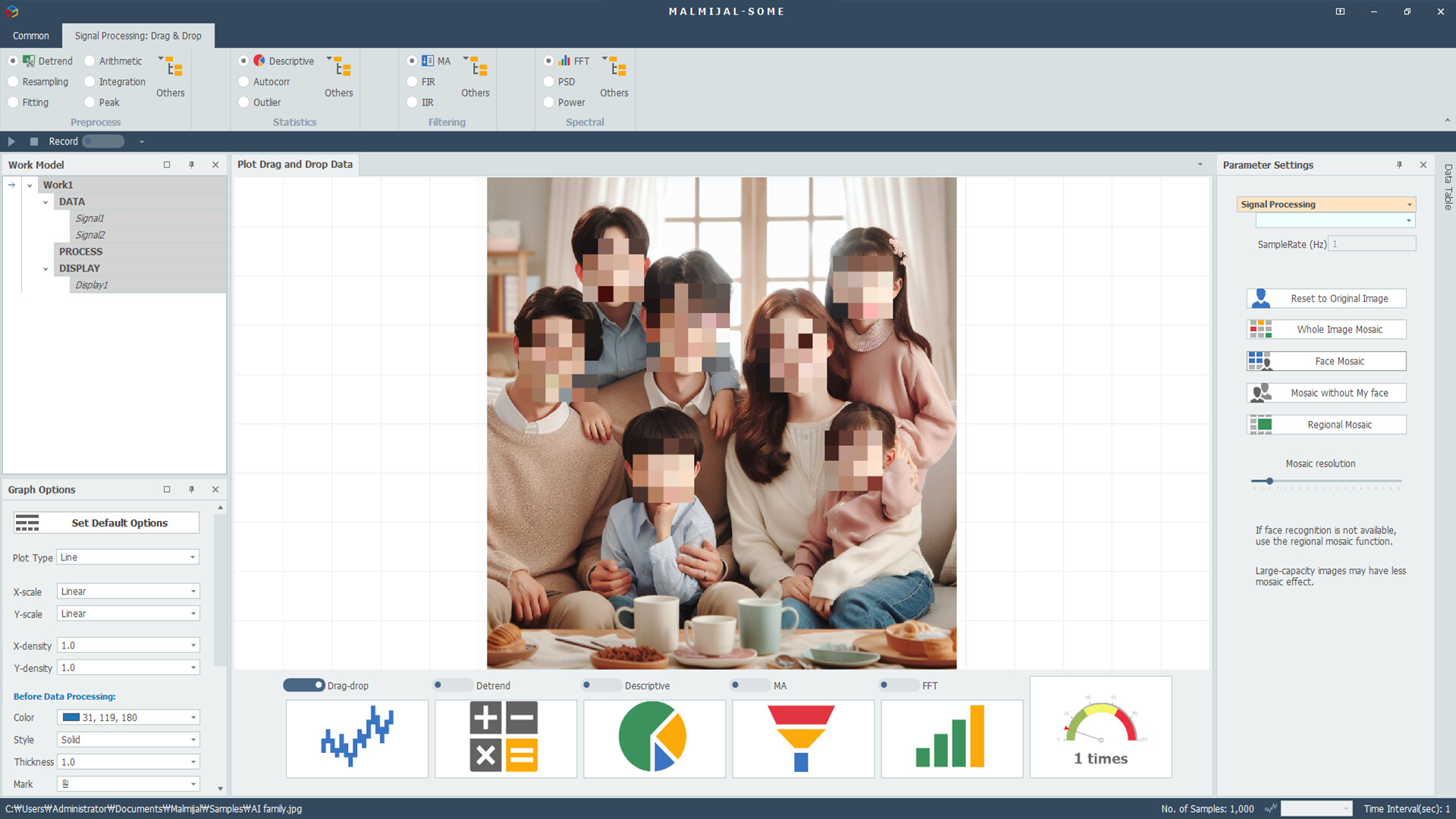
Task: Open the gauge widget showing 1 times
Action: 1100,726
